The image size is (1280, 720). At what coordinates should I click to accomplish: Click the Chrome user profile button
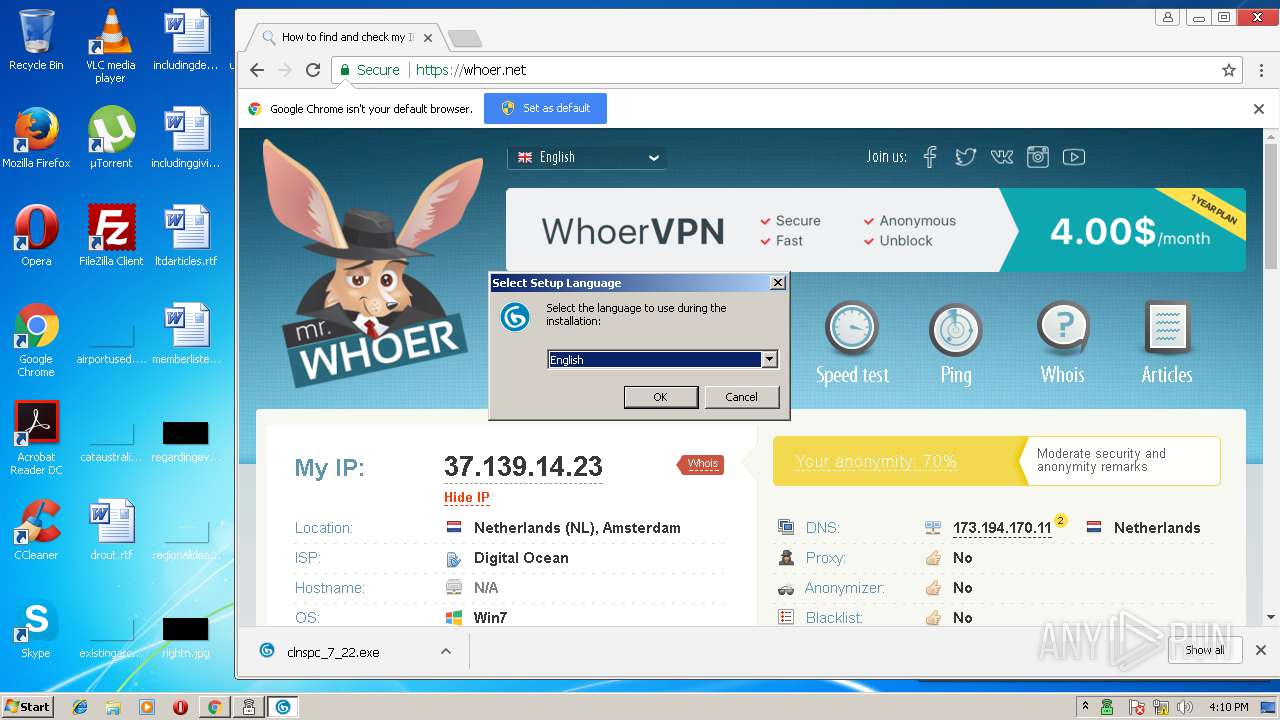[x=1167, y=17]
